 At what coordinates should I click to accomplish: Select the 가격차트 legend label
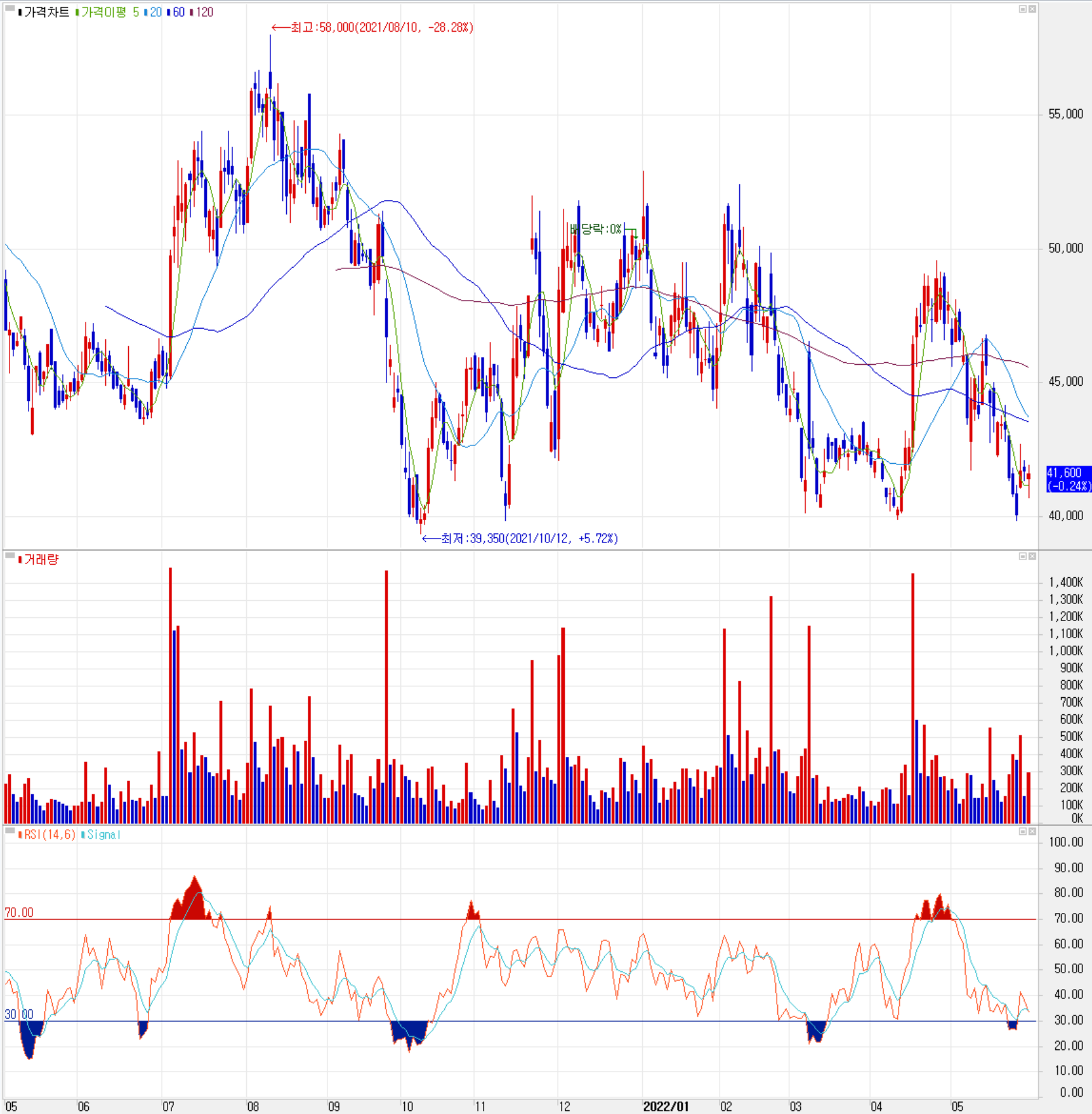[46, 12]
